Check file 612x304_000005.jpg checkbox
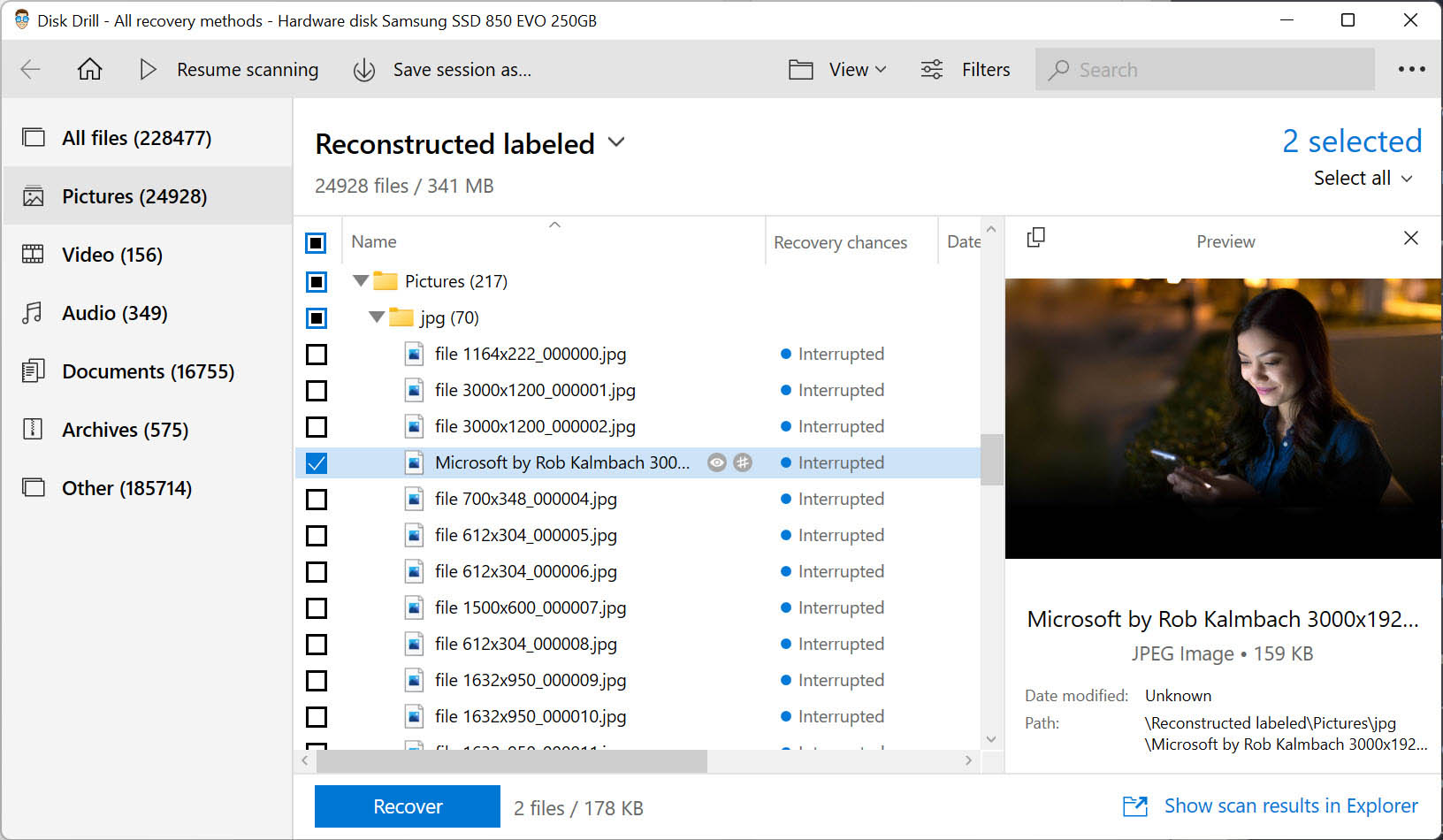This screenshot has width=1443, height=840. click(316, 535)
